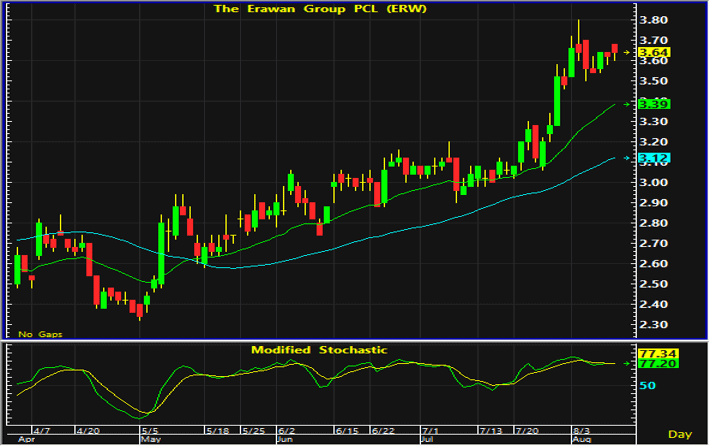Click the chart title 'The Erawan Group PCL (ERW)'
Viewport: 710px width, 446px height.
(x=320, y=9)
